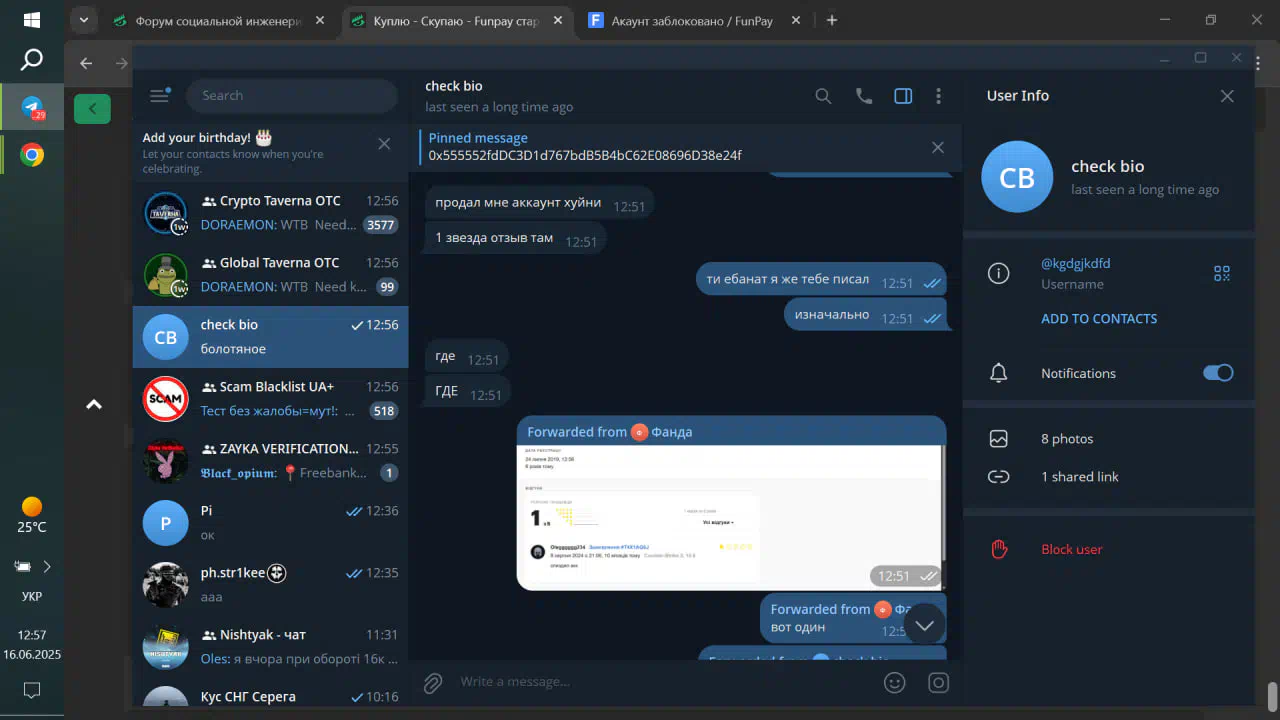Switch the УКР keyboard language

coord(32,597)
